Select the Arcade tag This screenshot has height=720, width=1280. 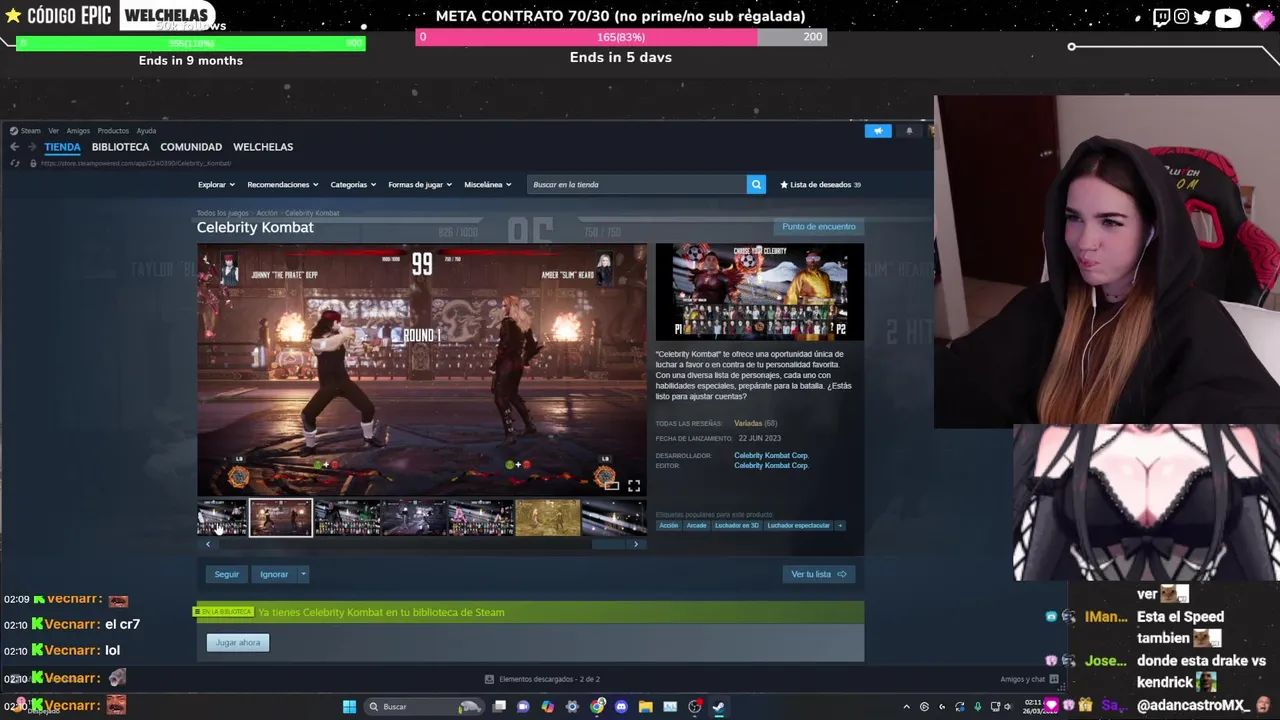tap(696, 525)
